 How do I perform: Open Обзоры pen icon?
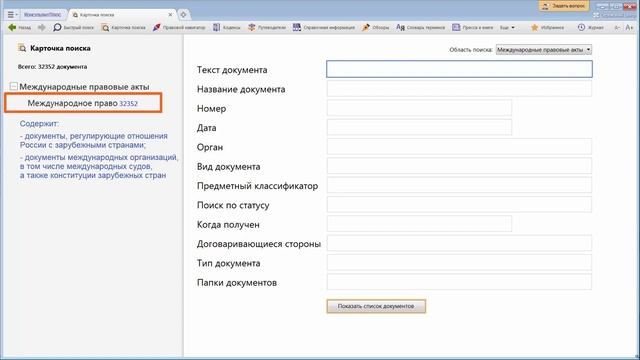tap(366, 27)
